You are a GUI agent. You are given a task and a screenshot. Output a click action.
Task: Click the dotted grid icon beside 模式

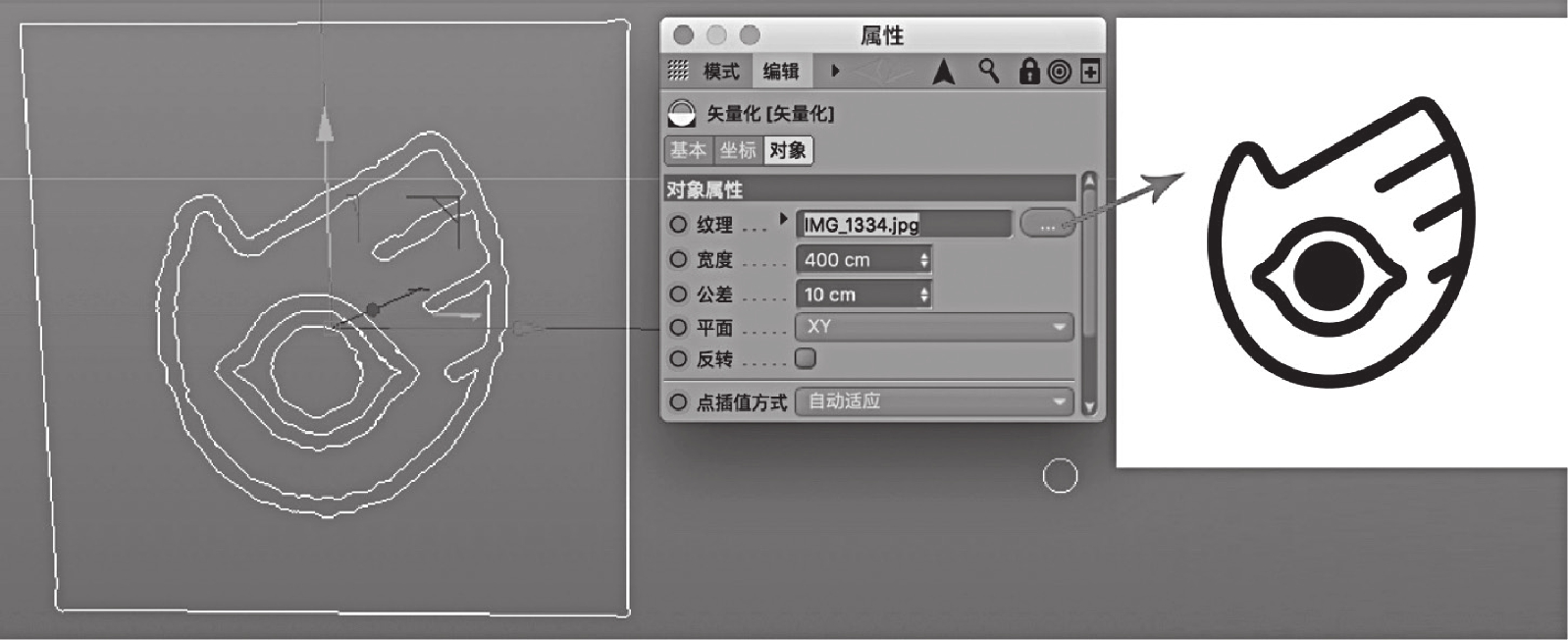coord(678,71)
